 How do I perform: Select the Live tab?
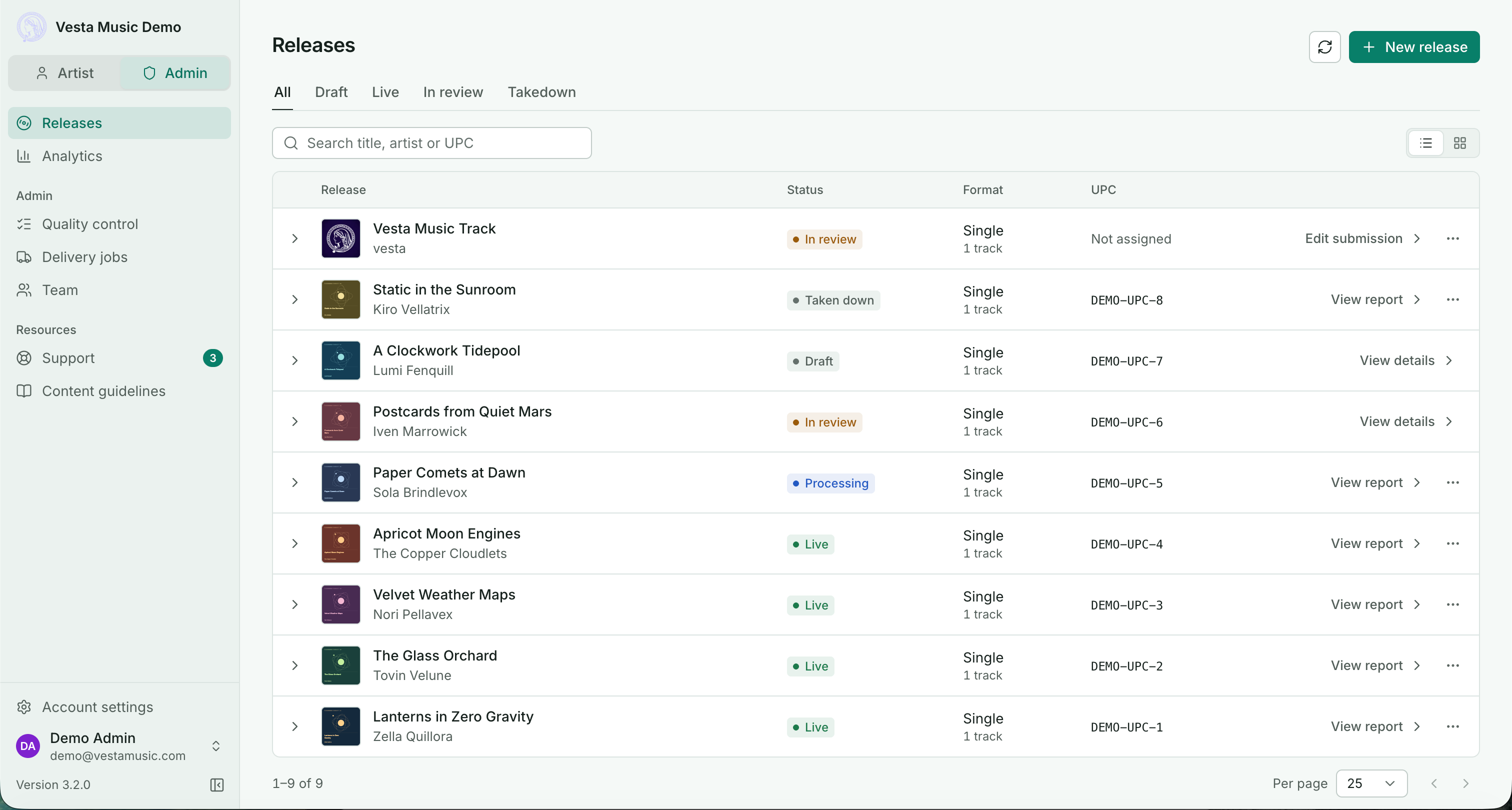(x=385, y=92)
